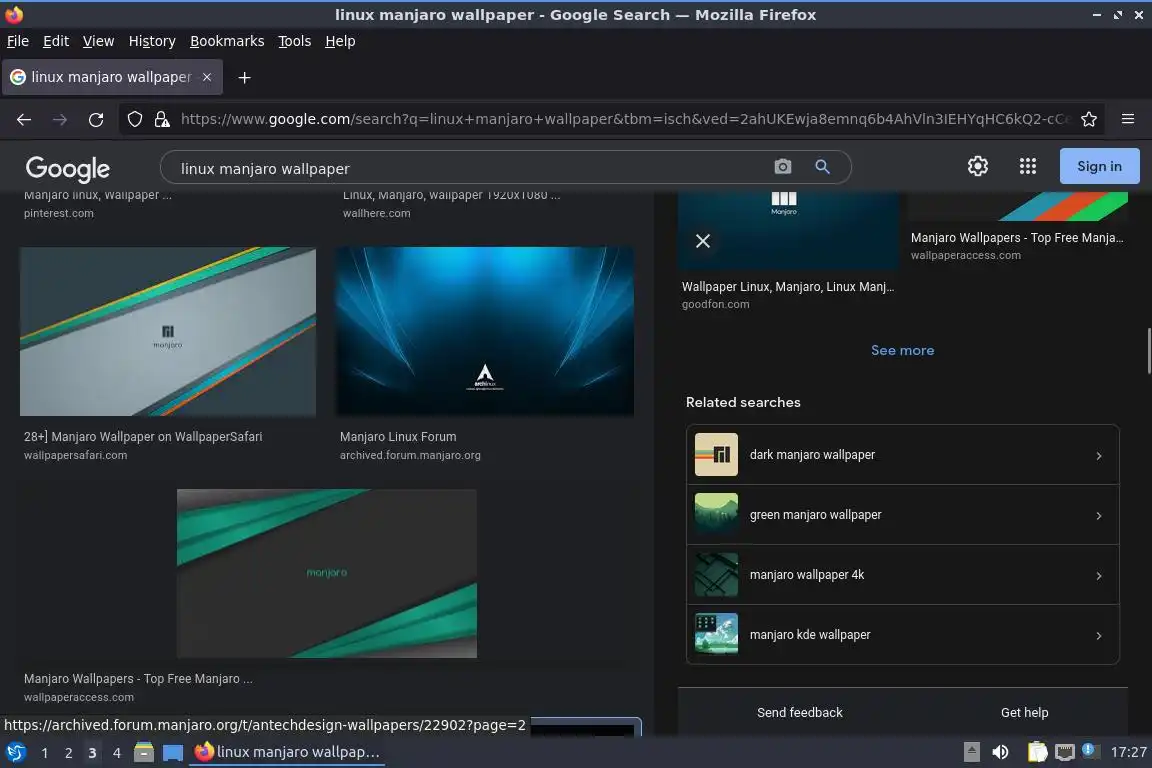
Task: Click the disabled forward navigation arrow
Action: pyautogui.click(x=60, y=119)
